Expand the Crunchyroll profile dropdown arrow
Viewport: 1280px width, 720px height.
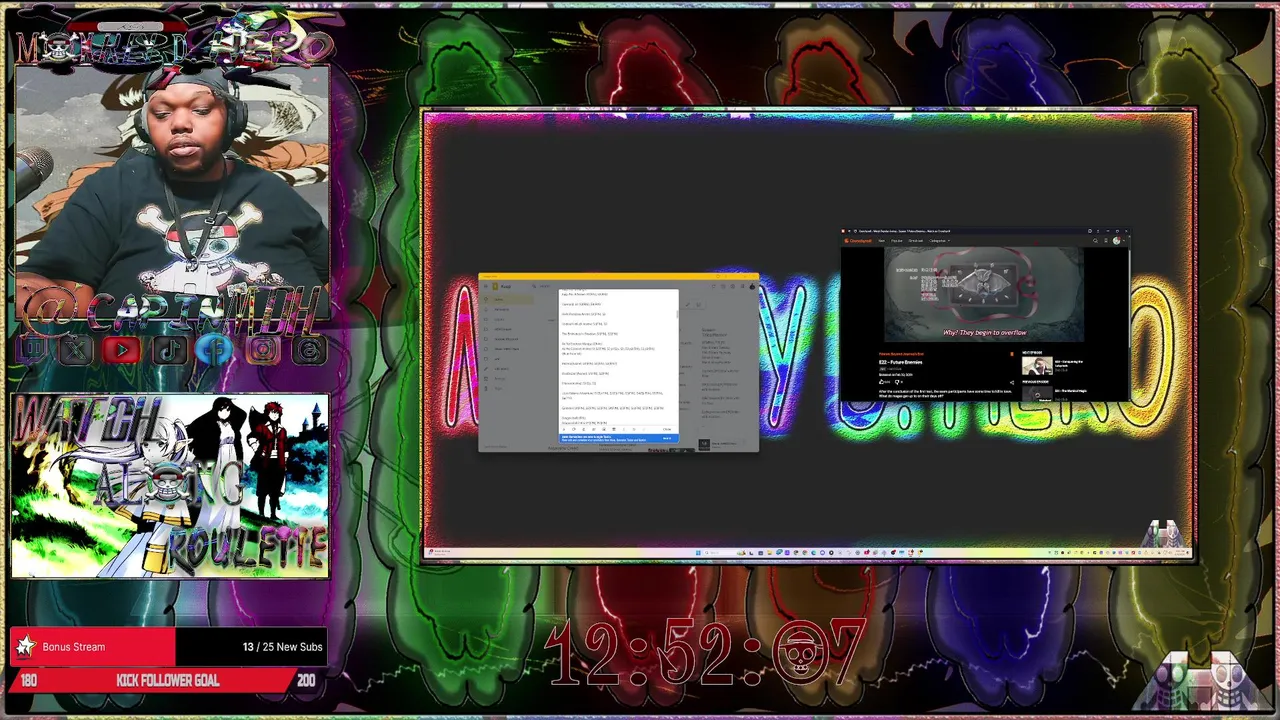1124,241
